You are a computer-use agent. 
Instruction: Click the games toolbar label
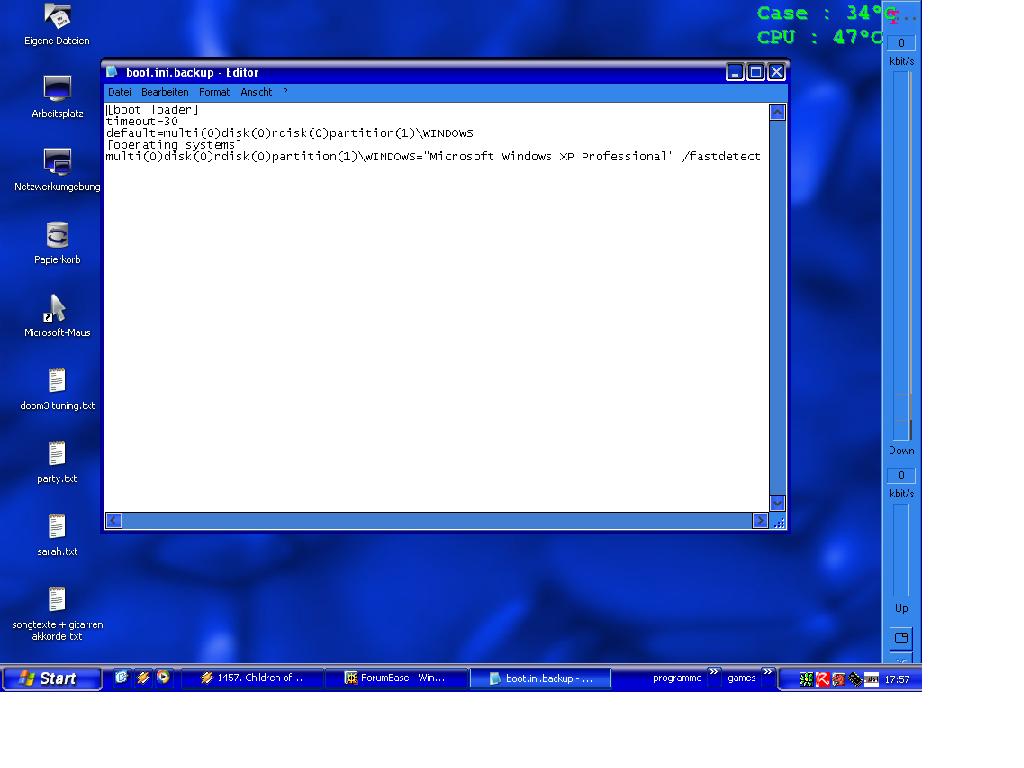pos(741,678)
